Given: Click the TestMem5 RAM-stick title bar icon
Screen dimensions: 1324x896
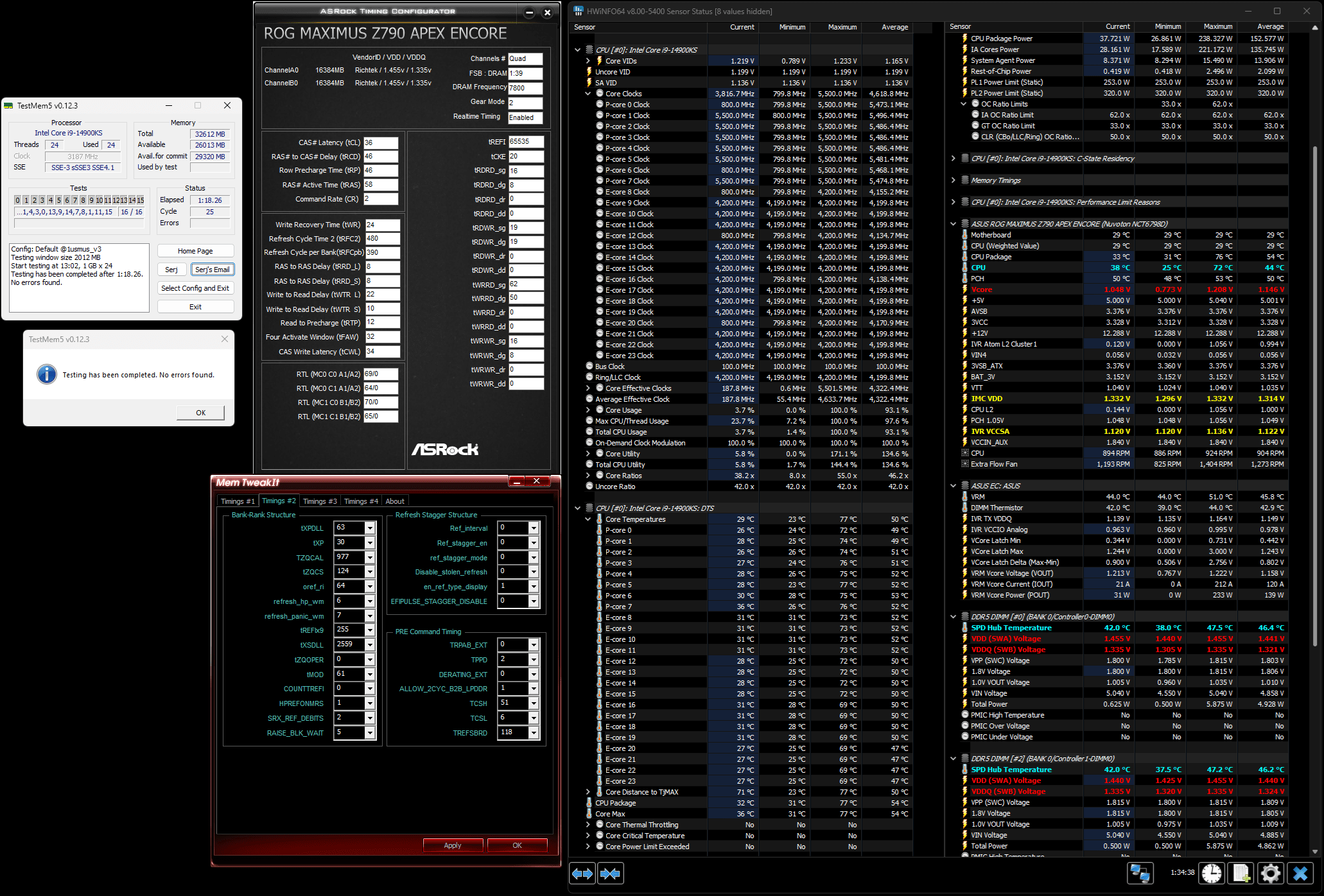Looking at the screenshot, I should (x=9, y=105).
